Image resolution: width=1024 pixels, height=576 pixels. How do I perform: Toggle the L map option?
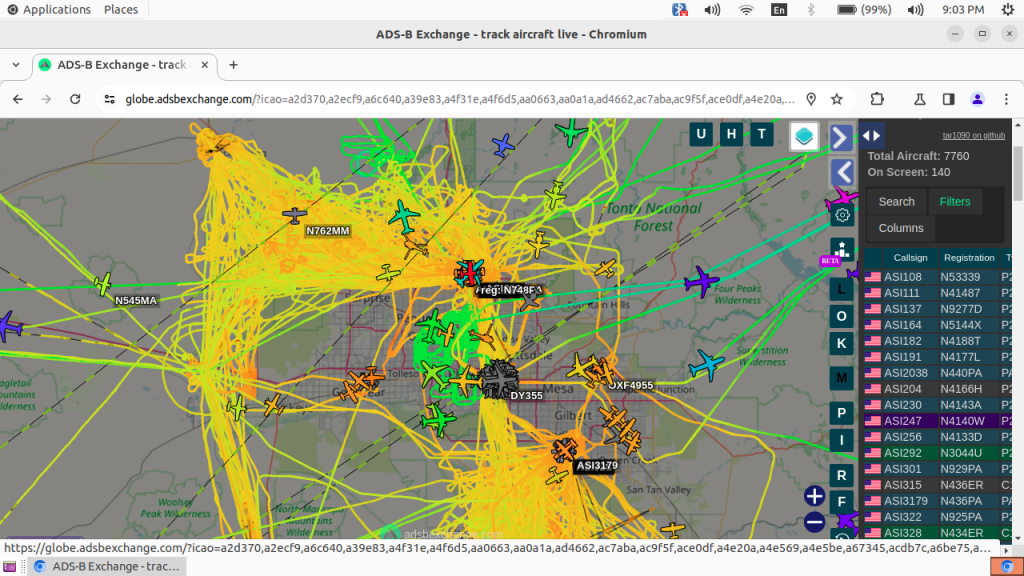[x=841, y=289]
